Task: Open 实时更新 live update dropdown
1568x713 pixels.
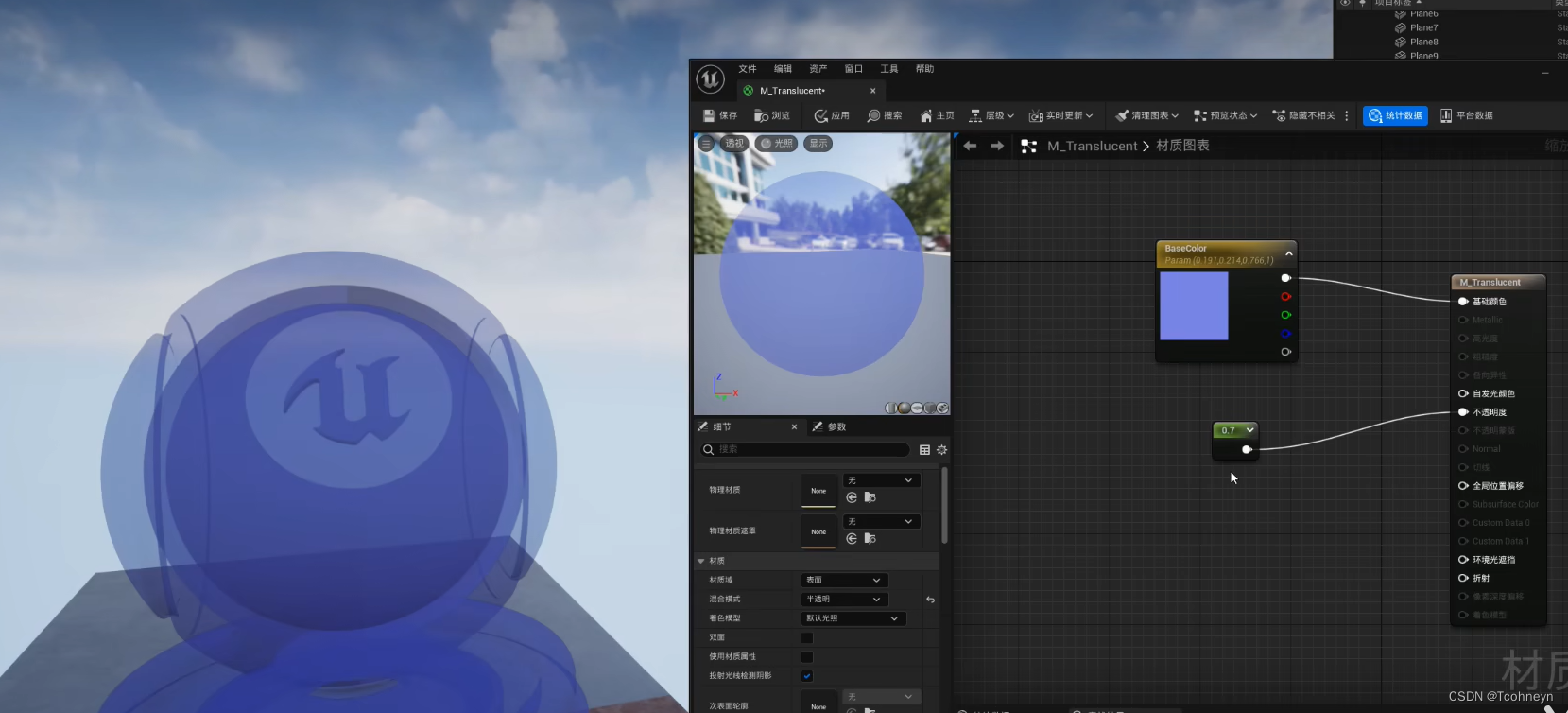Action: pyautogui.click(x=1061, y=115)
